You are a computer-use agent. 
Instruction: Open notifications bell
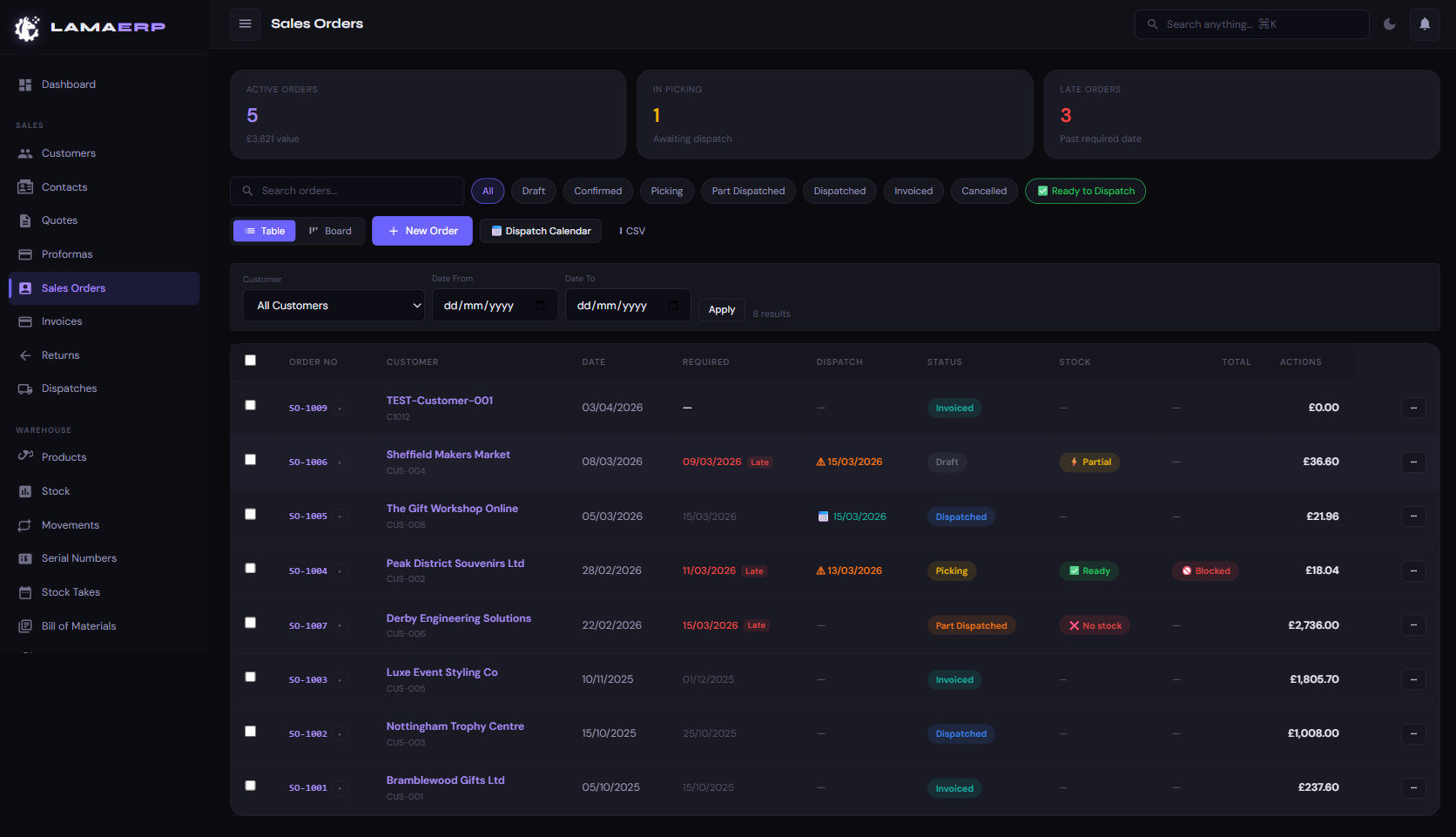(x=1425, y=24)
